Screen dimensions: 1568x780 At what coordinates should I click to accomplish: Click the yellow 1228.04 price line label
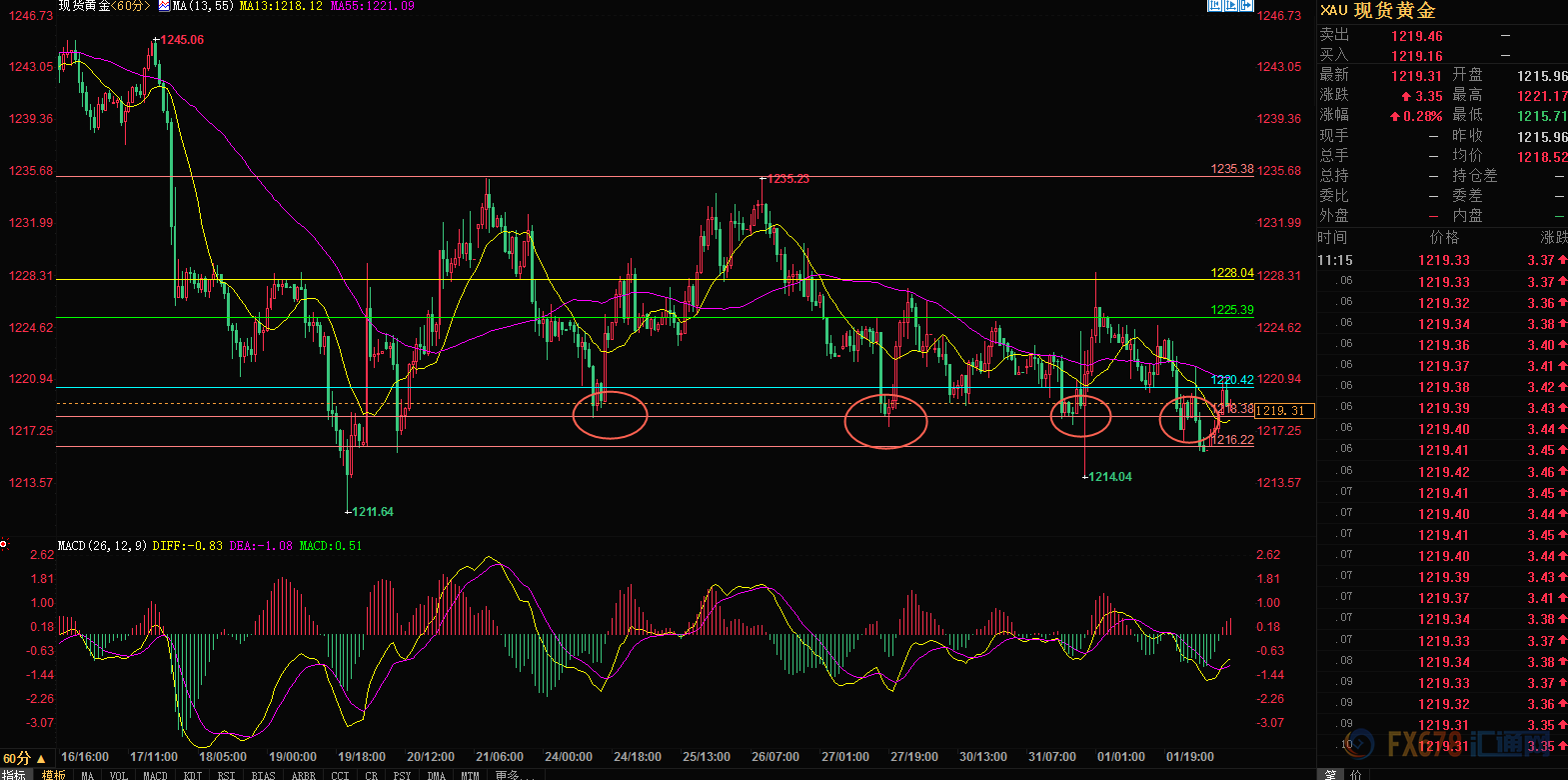click(x=1231, y=273)
